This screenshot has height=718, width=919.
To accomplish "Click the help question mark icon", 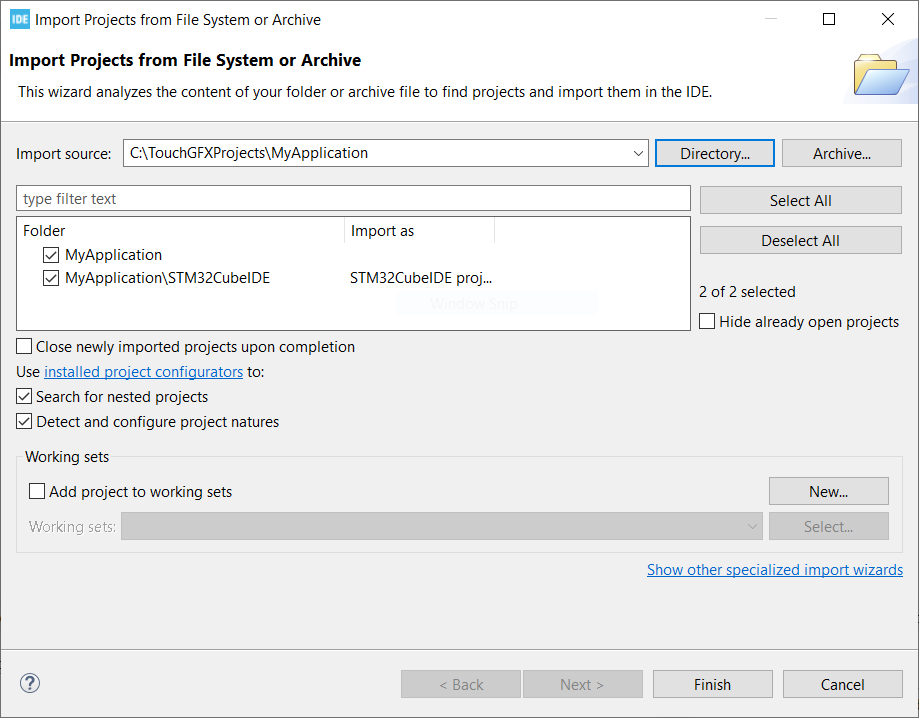I will point(30,683).
